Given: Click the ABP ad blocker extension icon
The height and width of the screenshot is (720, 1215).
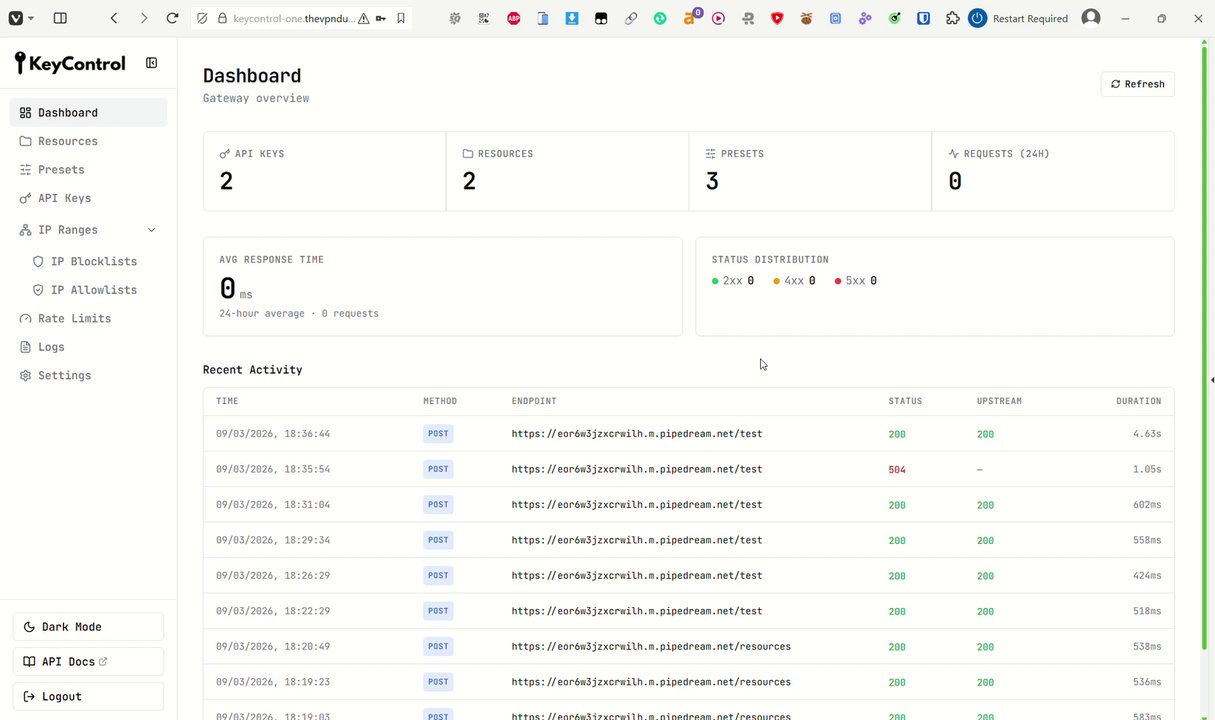Looking at the screenshot, I should tap(514, 18).
